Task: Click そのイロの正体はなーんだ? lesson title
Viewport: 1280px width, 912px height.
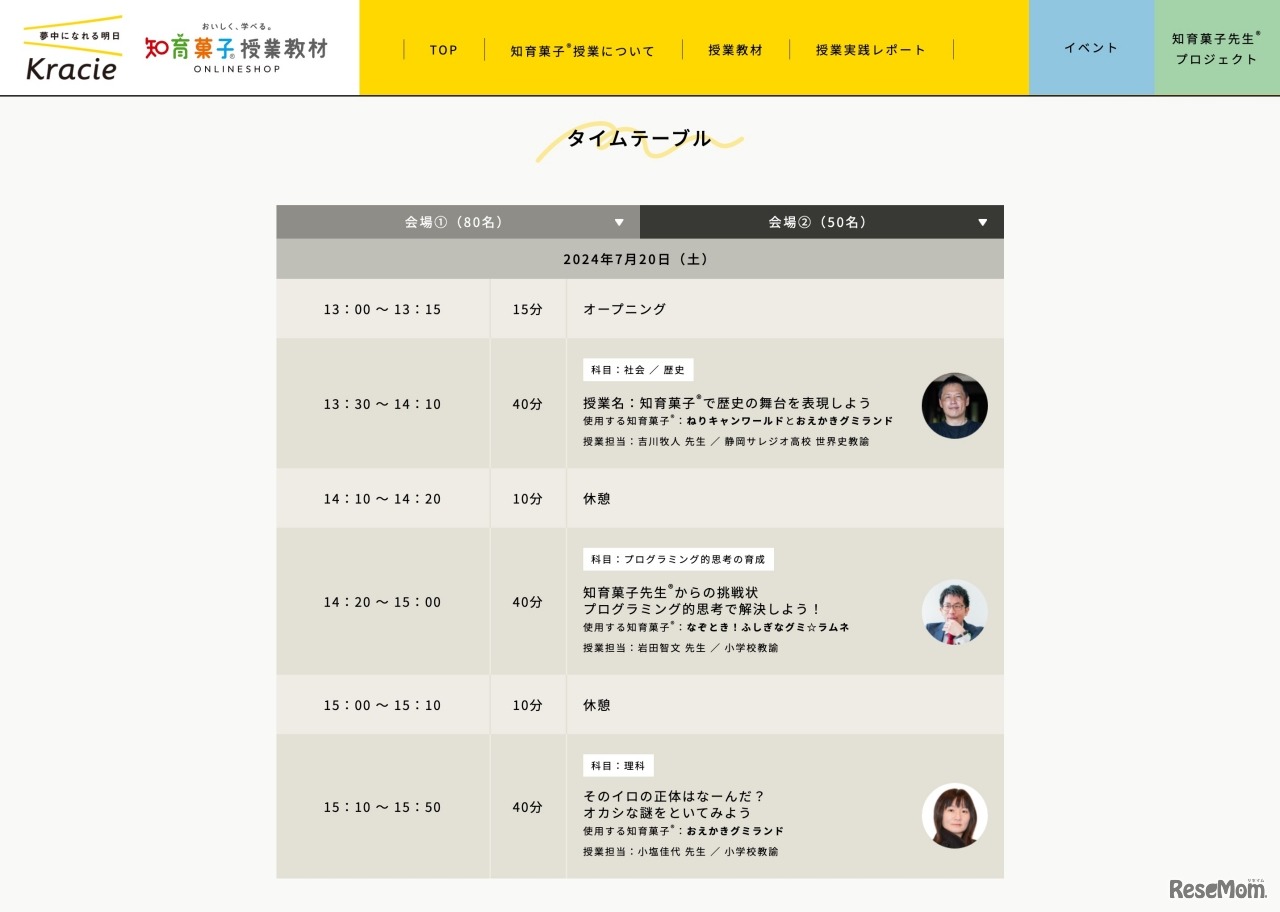Action: pyautogui.click(x=674, y=796)
